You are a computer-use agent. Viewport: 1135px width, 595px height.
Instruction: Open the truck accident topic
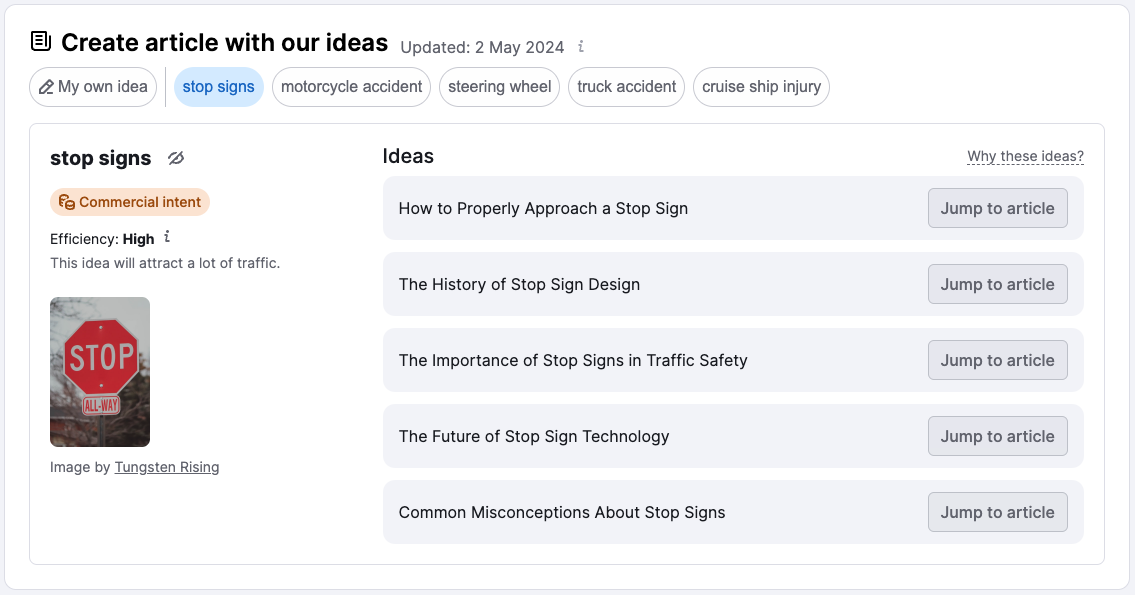point(626,87)
